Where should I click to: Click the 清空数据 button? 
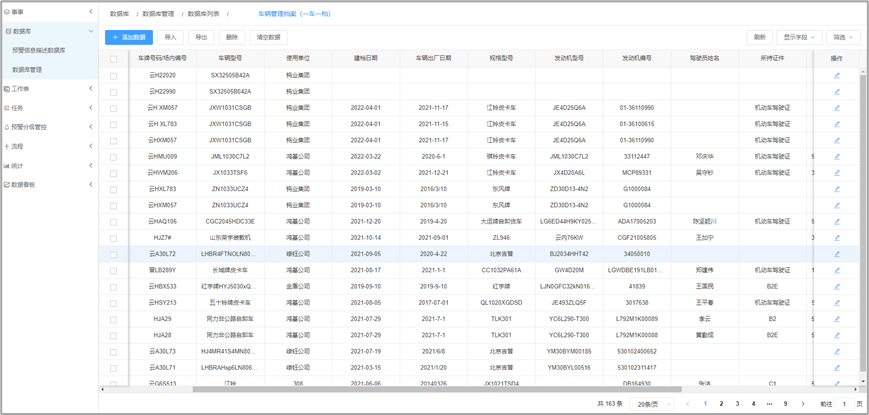click(268, 37)
